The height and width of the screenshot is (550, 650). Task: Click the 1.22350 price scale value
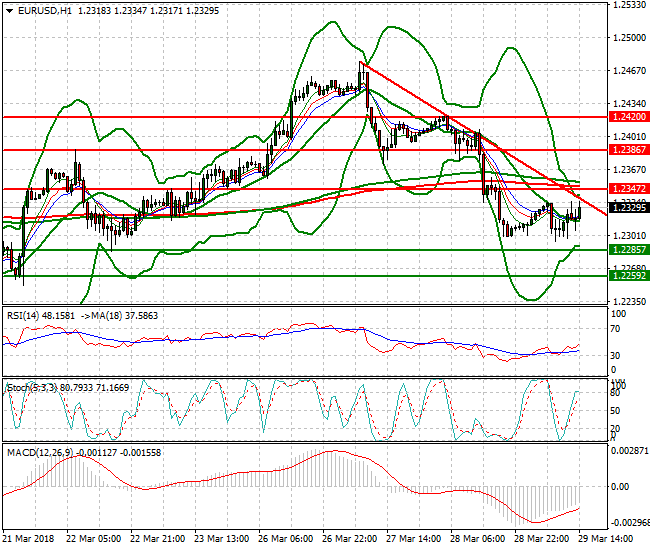tap(629, 302)
